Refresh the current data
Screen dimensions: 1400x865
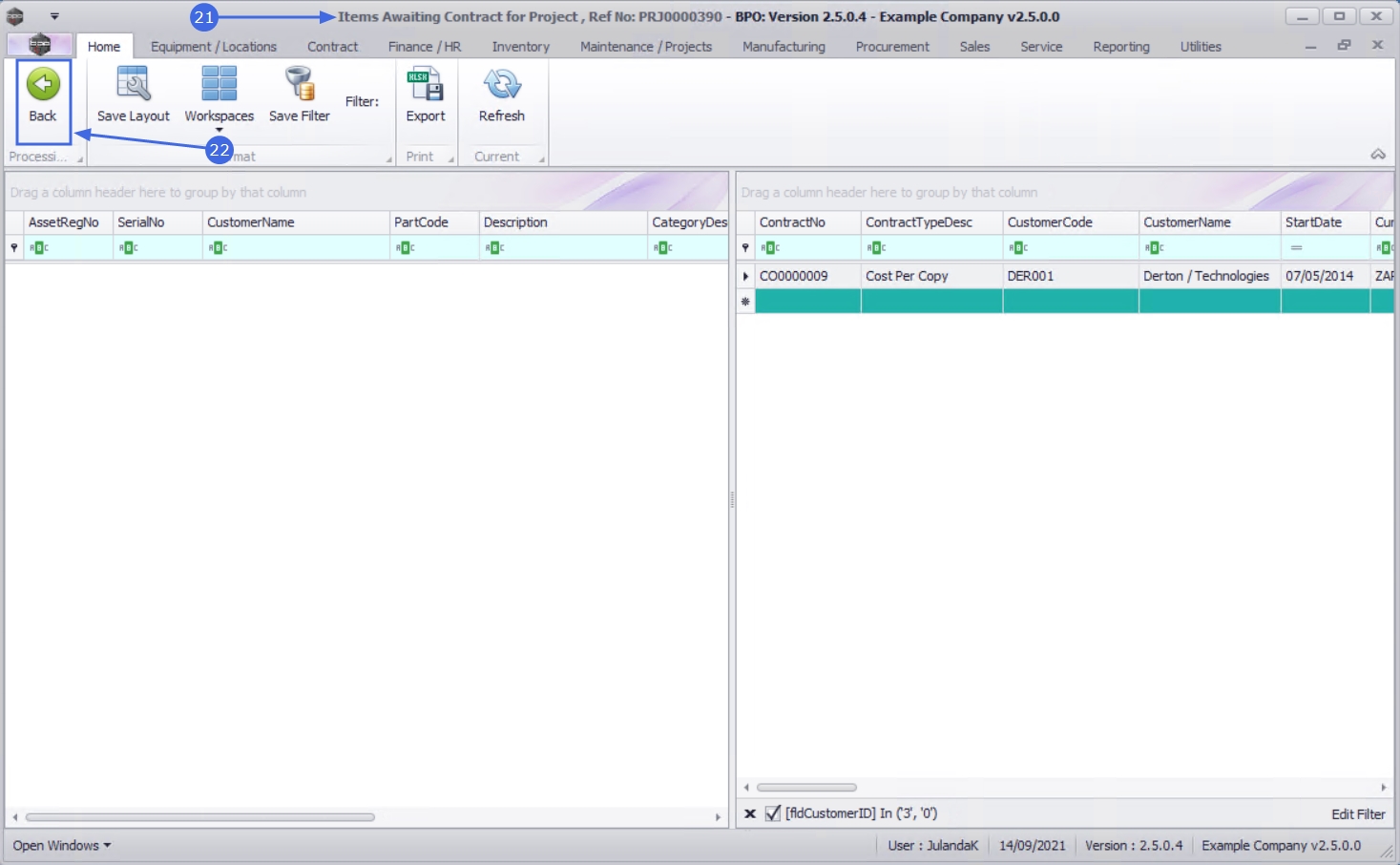502,95
